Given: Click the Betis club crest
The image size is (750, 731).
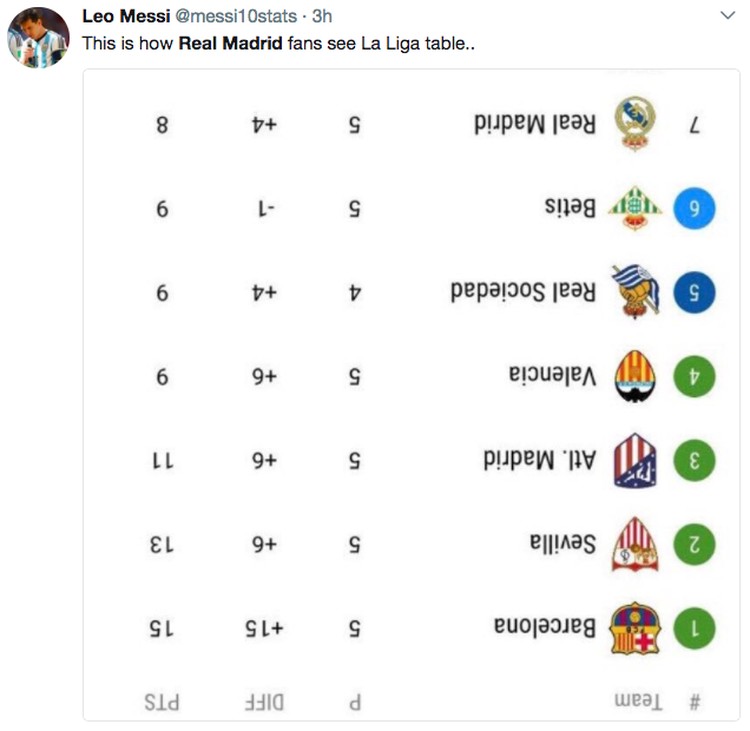Looking at the screenshot, I should 635,208.
